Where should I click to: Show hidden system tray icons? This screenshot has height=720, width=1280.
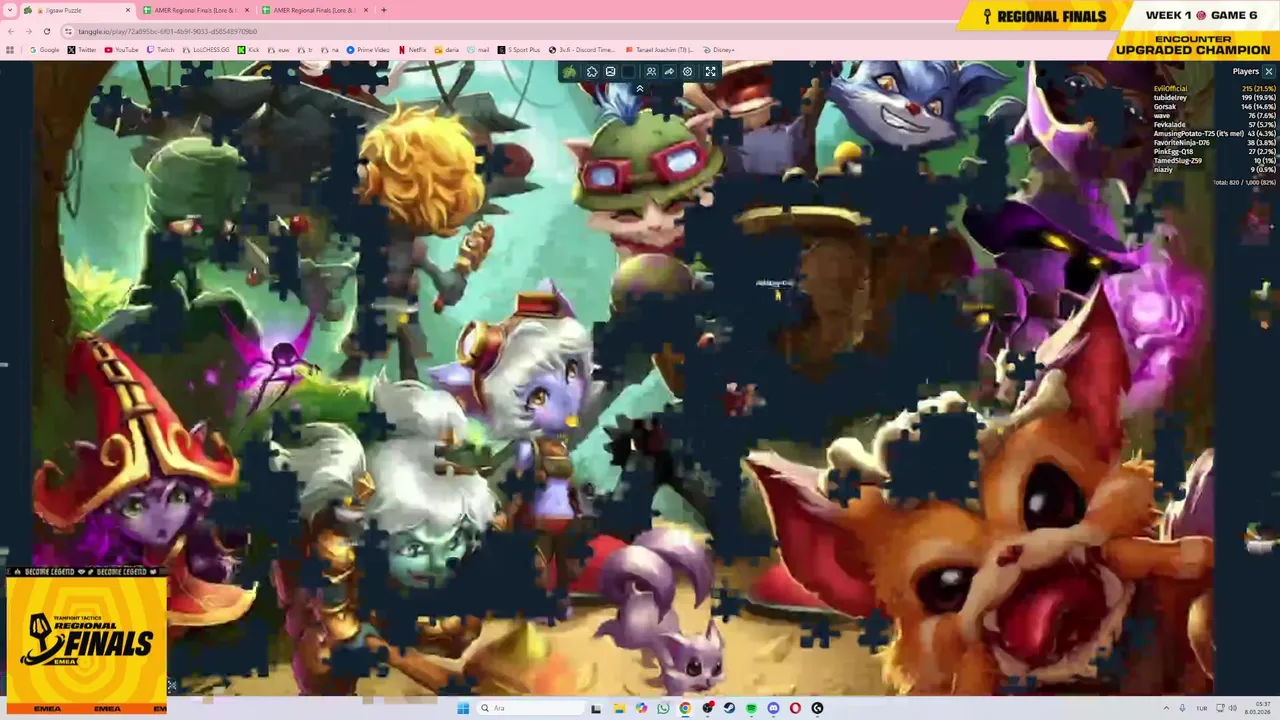(1166, 708)
